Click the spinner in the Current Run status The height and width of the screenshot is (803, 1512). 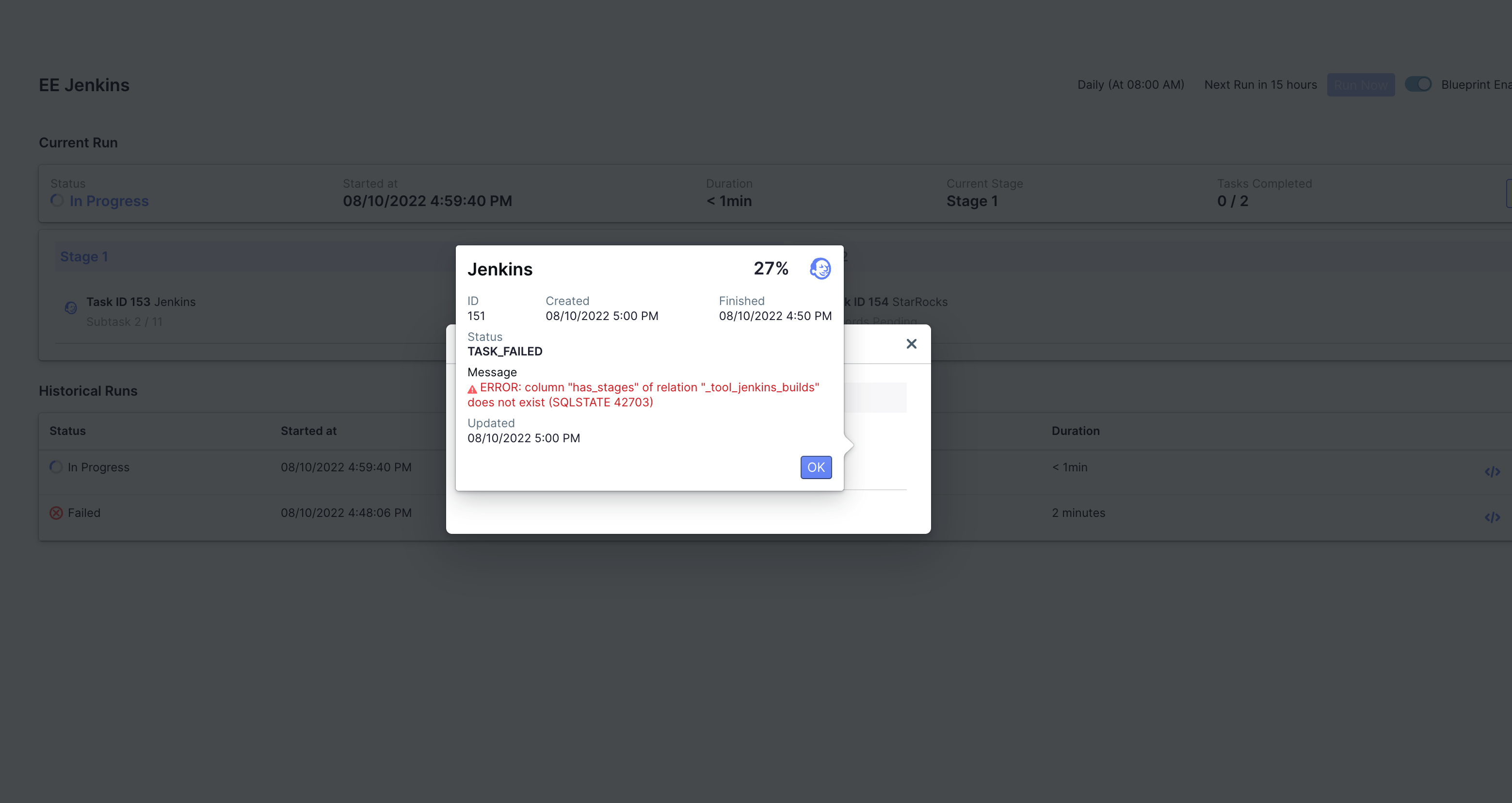pos(57,201)
